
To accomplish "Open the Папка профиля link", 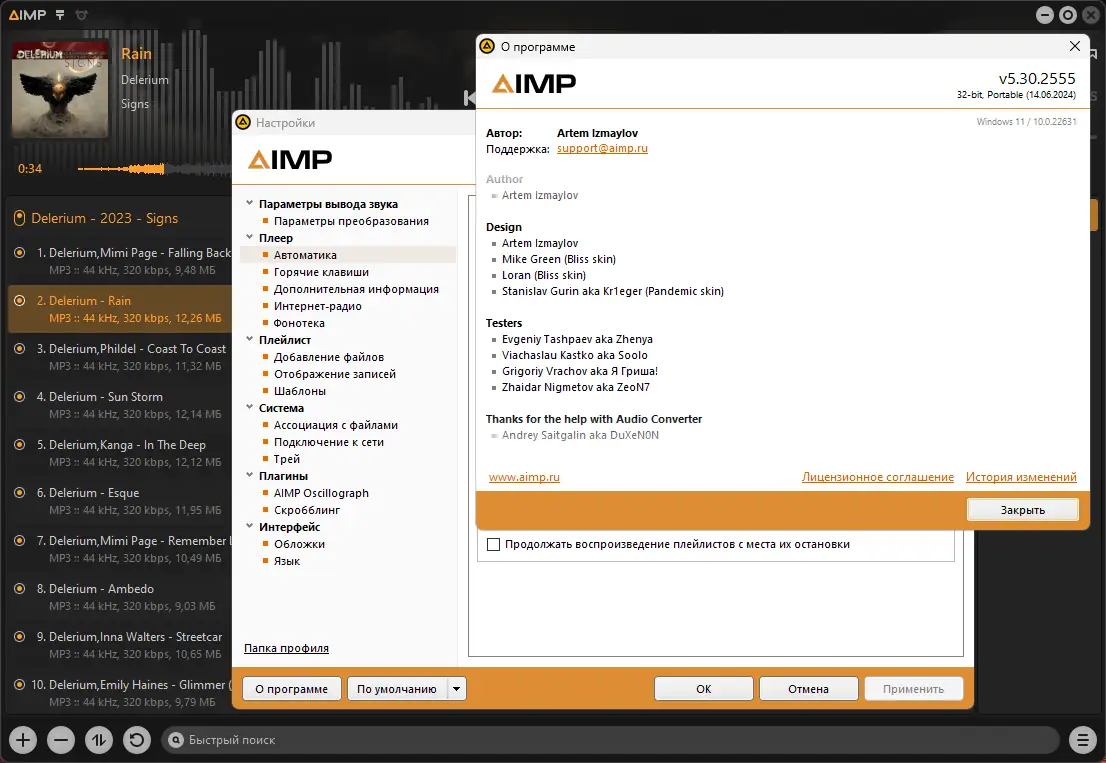I will pos(286,648).
